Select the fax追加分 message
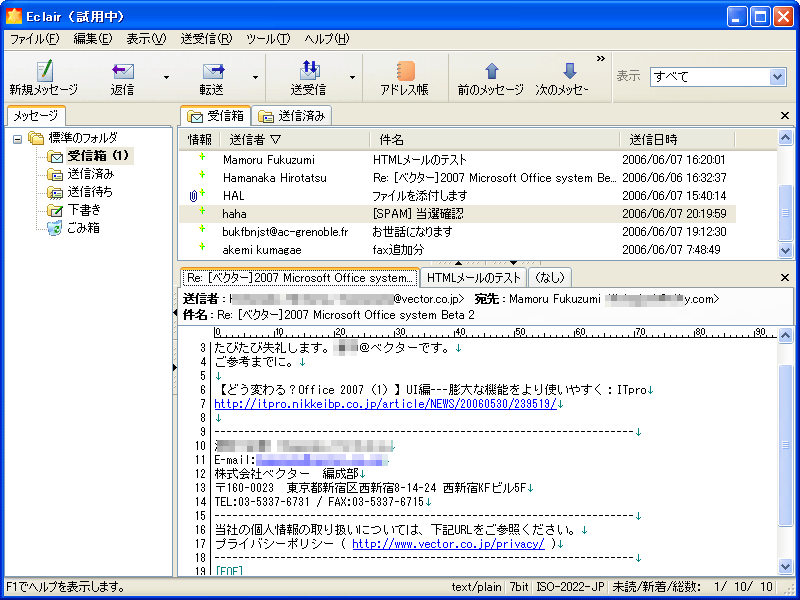 click(x=458, y=250)
